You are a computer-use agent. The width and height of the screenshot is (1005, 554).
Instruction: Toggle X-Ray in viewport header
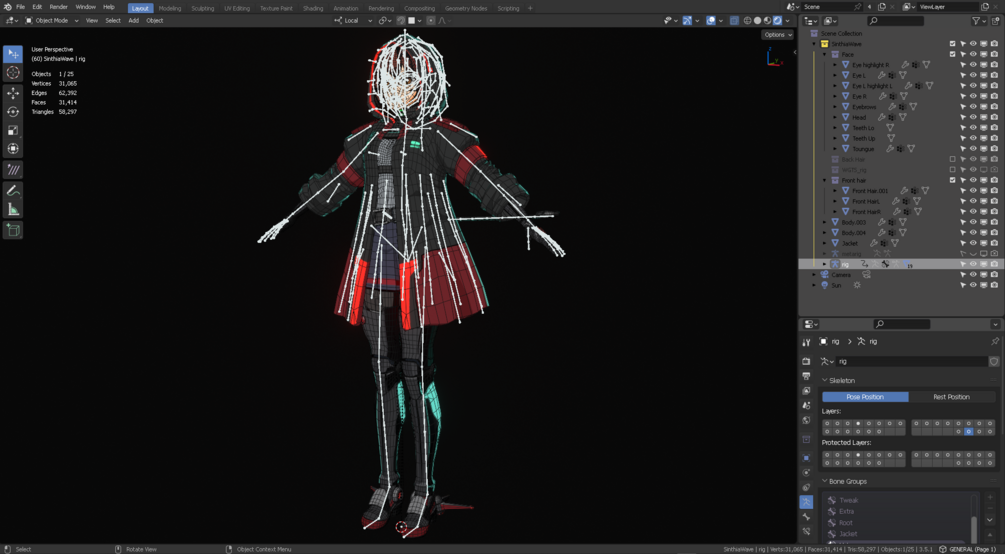coord(734,21)
